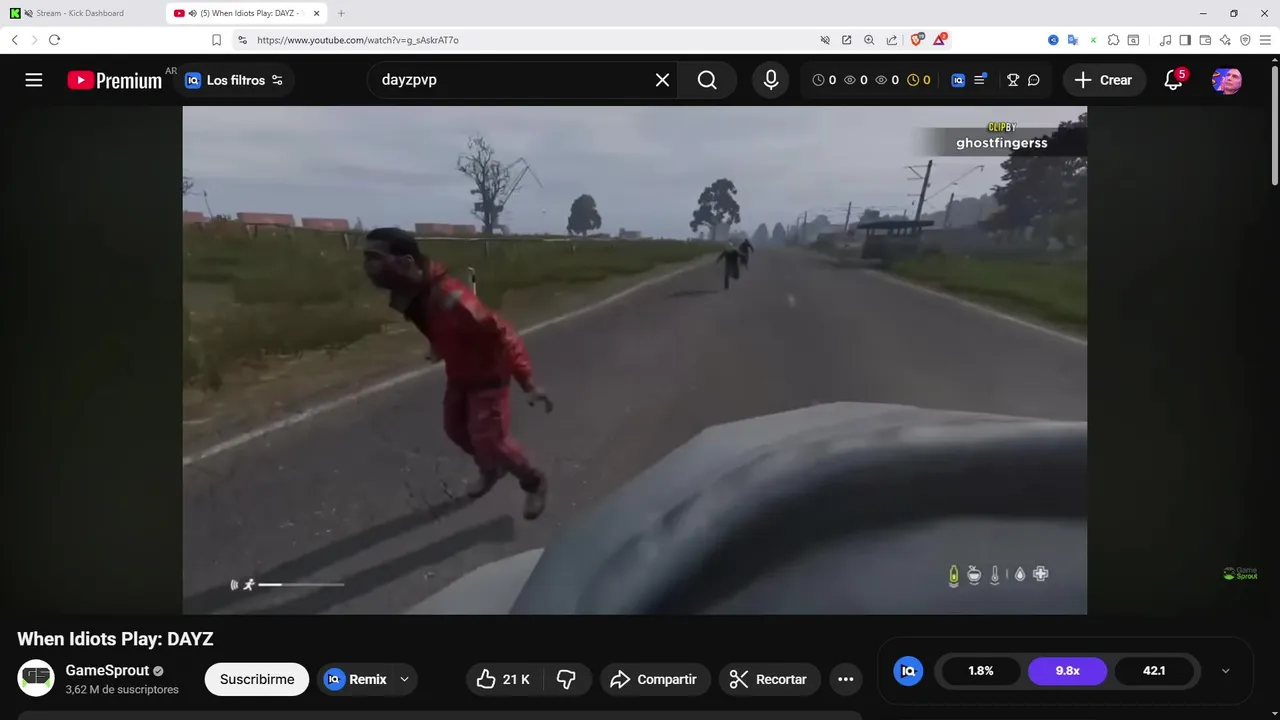Open the translate extension icon
Screen dimensions: 1280x720
tap(1073, 40)
